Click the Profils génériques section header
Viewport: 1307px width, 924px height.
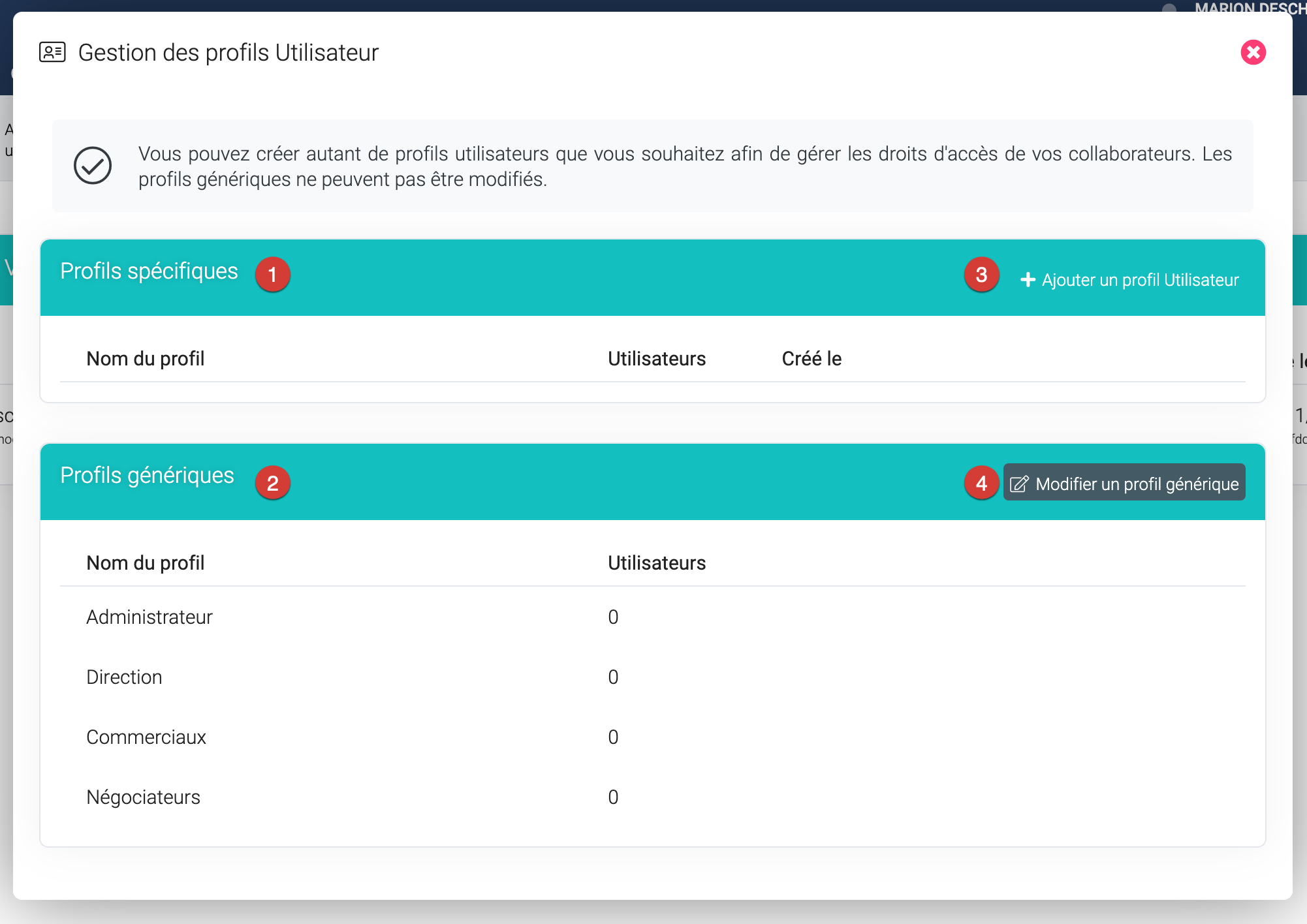coord(147,476)
